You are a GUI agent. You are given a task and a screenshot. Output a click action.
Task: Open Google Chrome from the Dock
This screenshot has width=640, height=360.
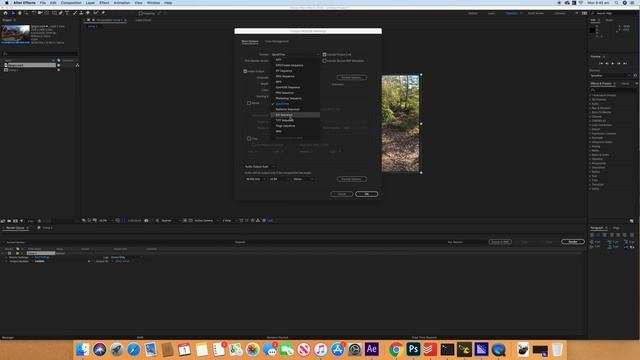click(395, 349)
